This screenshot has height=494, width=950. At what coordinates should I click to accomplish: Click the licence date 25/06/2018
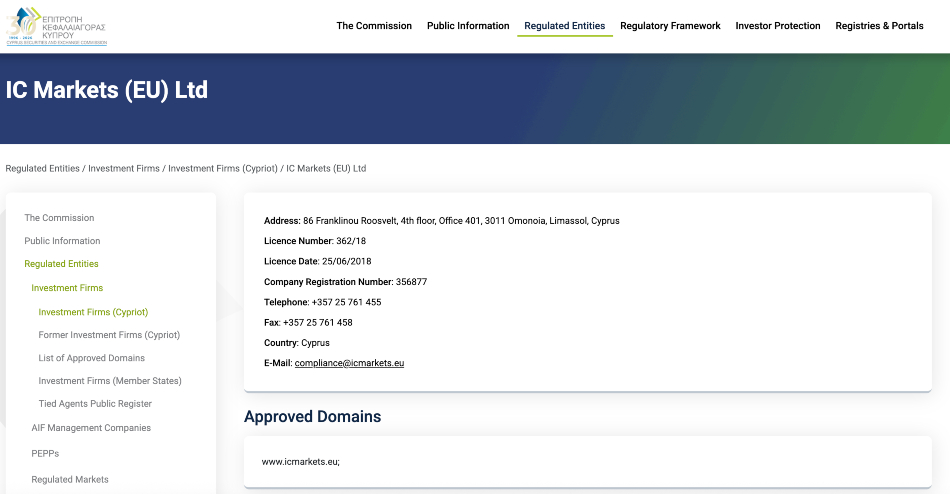point(347,261)
